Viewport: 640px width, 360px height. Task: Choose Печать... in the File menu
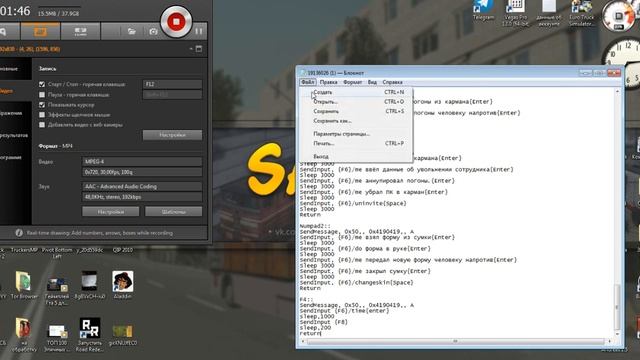coord(356,143)
